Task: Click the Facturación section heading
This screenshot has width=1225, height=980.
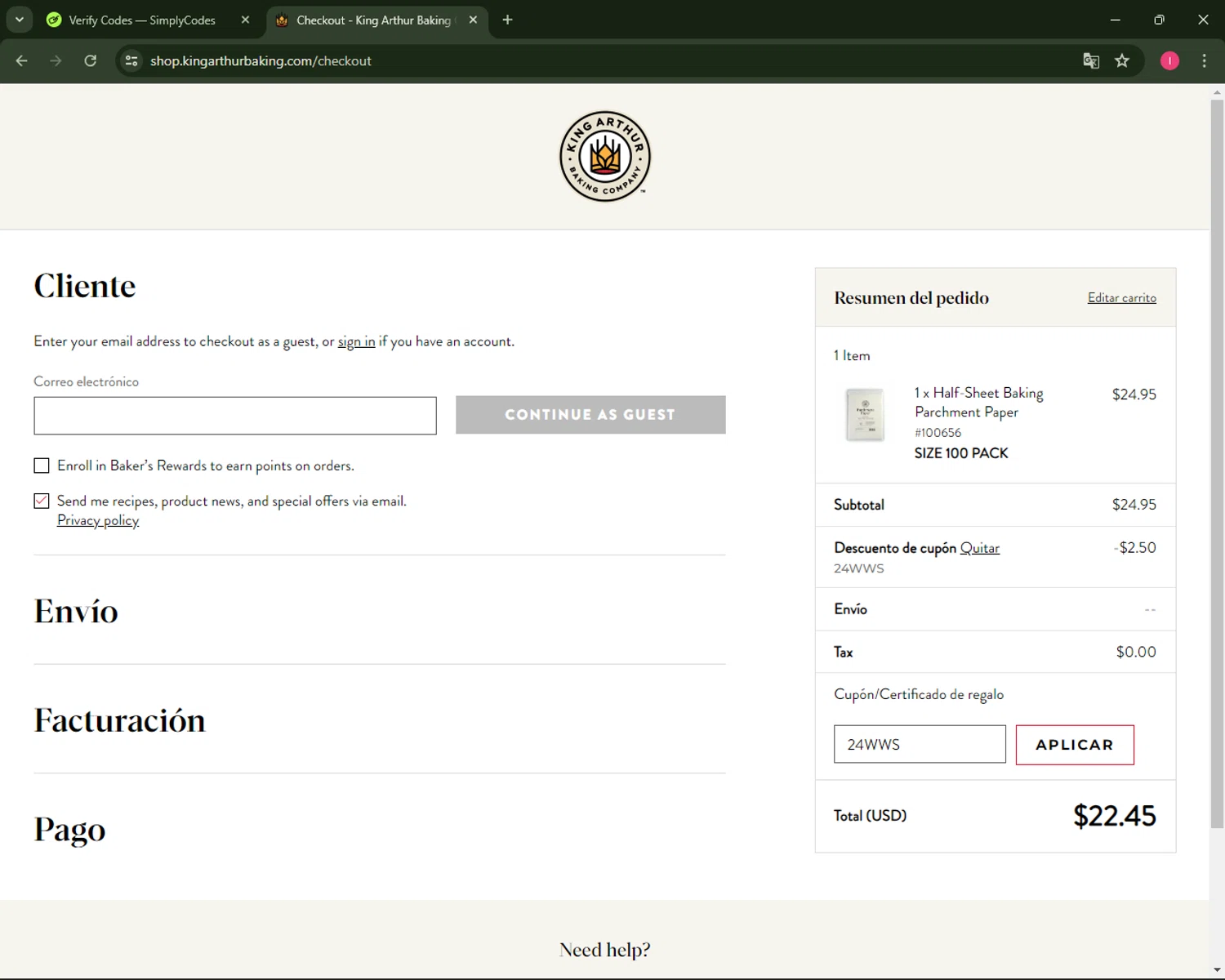Action: click(119, 720)
